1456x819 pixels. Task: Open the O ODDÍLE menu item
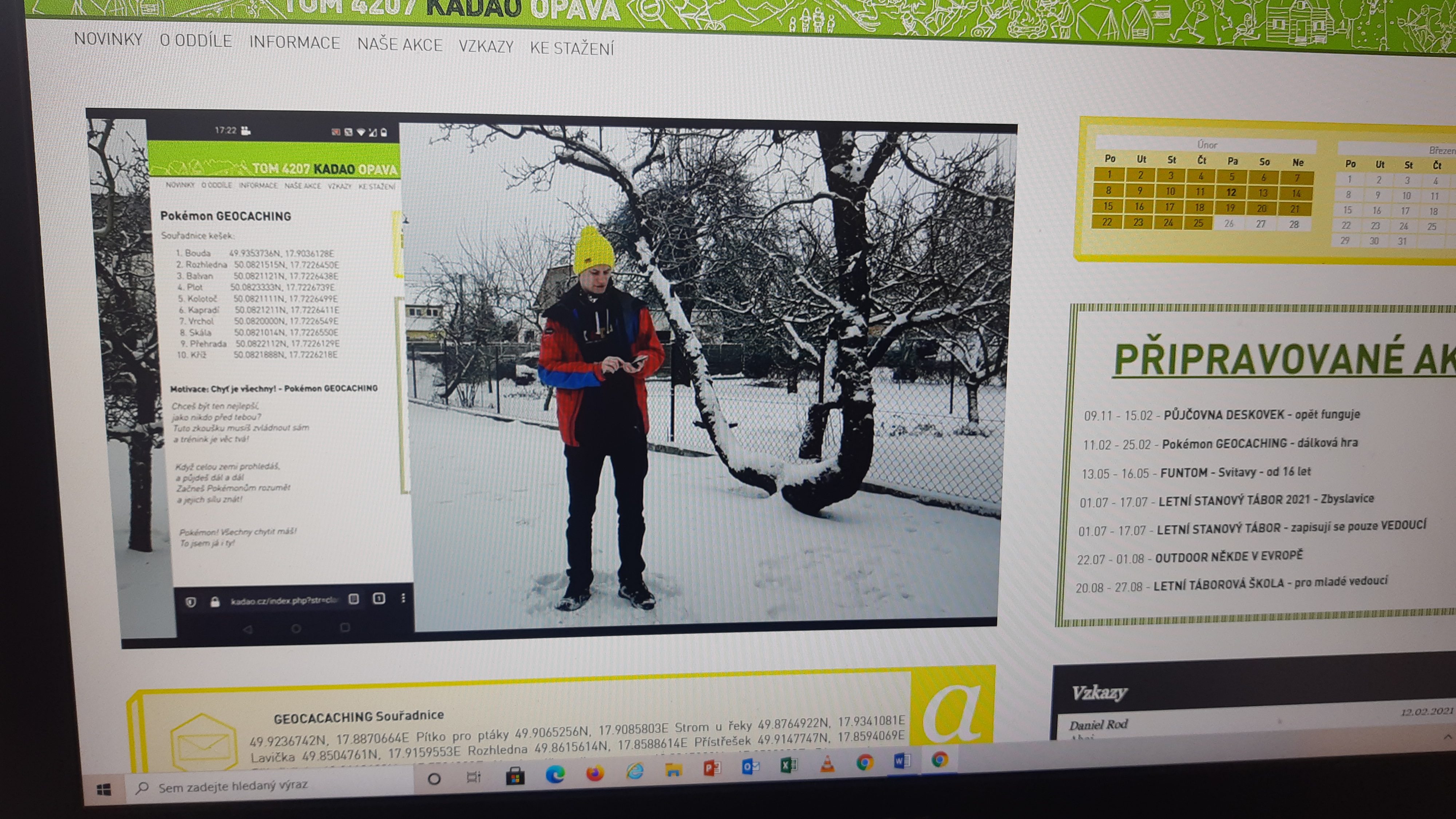click(x=195, y=41)
